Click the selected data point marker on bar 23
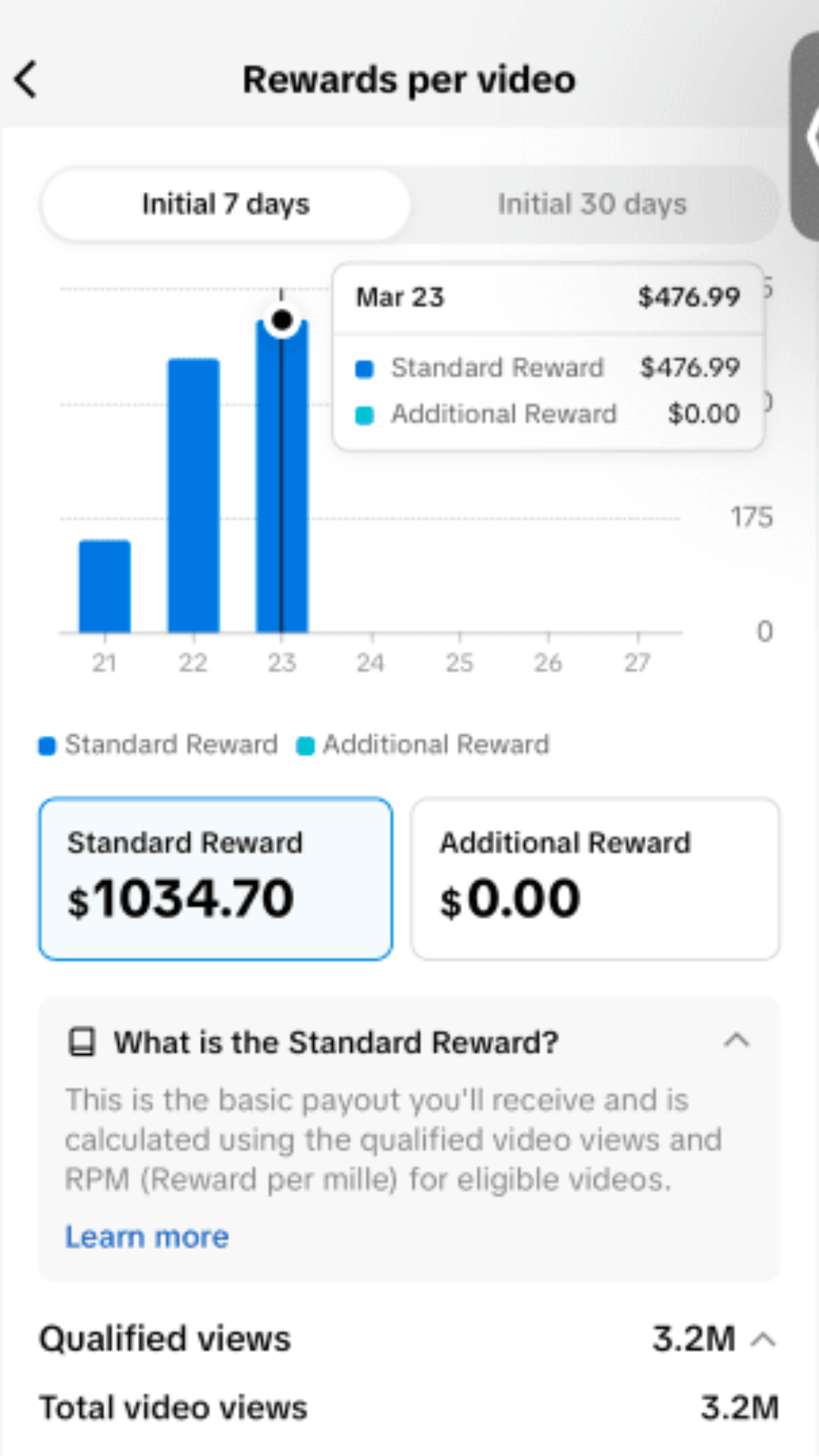819x1456 pixels. pyautogui.click(x=282, y=320)
